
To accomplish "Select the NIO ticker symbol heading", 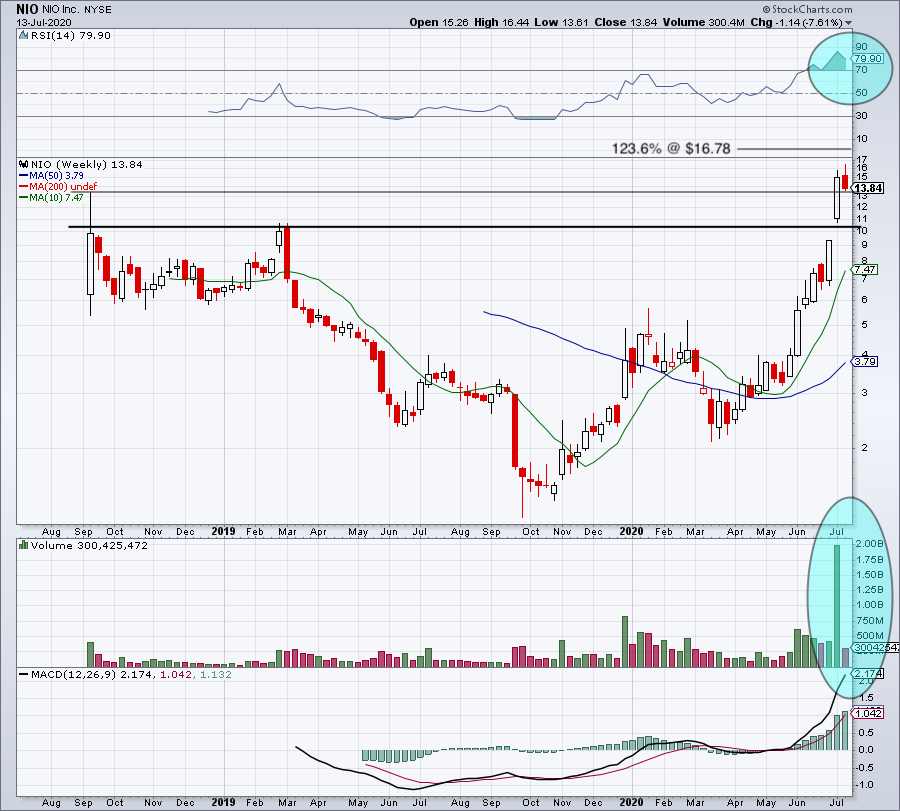I will coord(28,9).
